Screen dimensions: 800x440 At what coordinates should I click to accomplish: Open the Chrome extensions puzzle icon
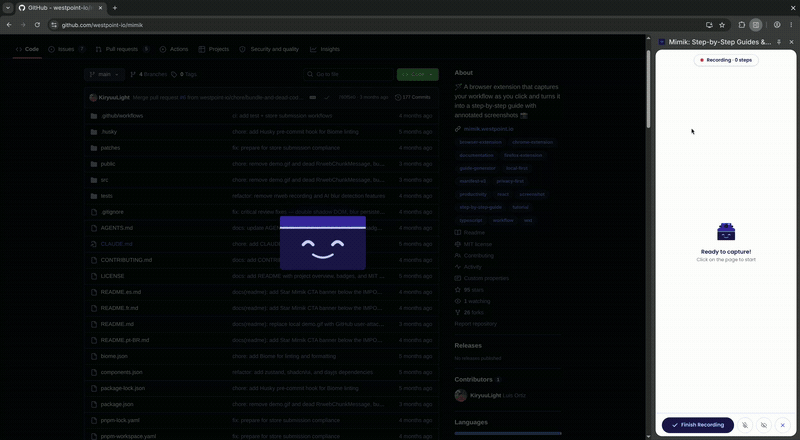tap(742, 25)
